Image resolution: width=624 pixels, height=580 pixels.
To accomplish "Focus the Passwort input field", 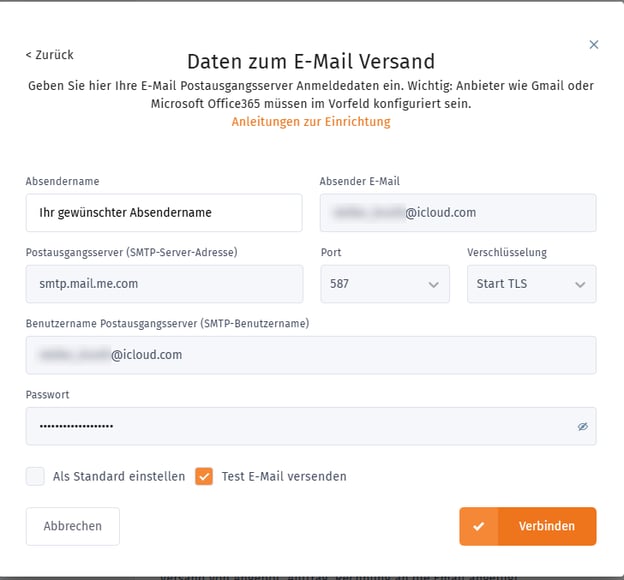I will click(300, 426).
